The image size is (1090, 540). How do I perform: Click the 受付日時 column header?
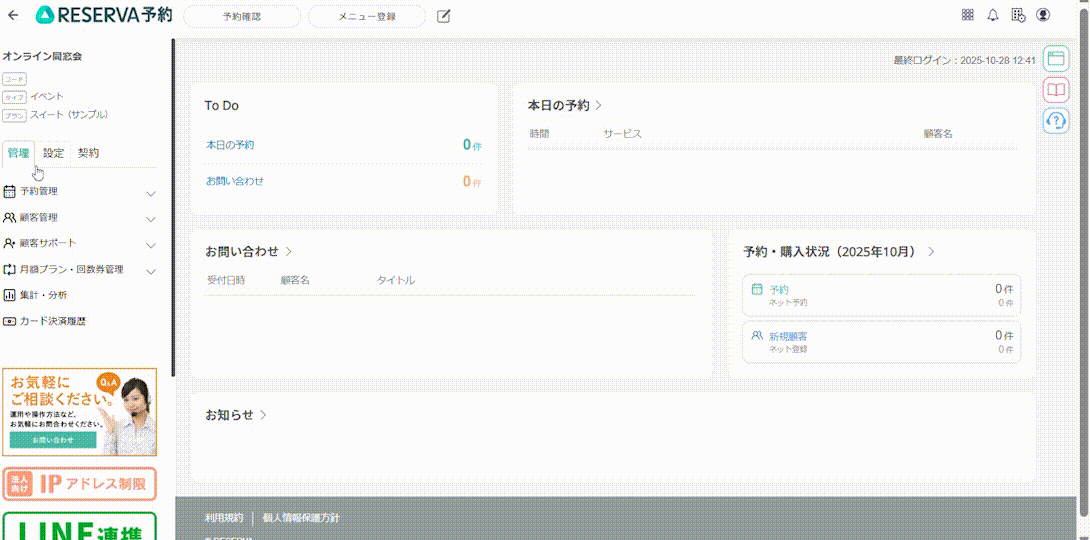tap(226, 281)
